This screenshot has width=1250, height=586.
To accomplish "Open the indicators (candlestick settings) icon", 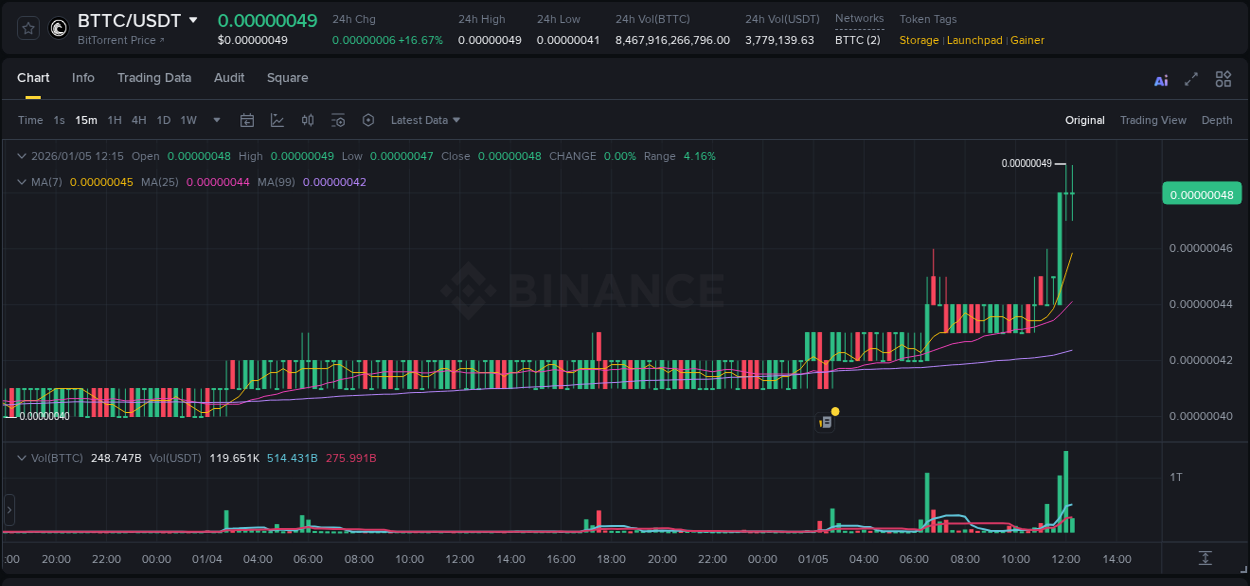I will 308,120.
